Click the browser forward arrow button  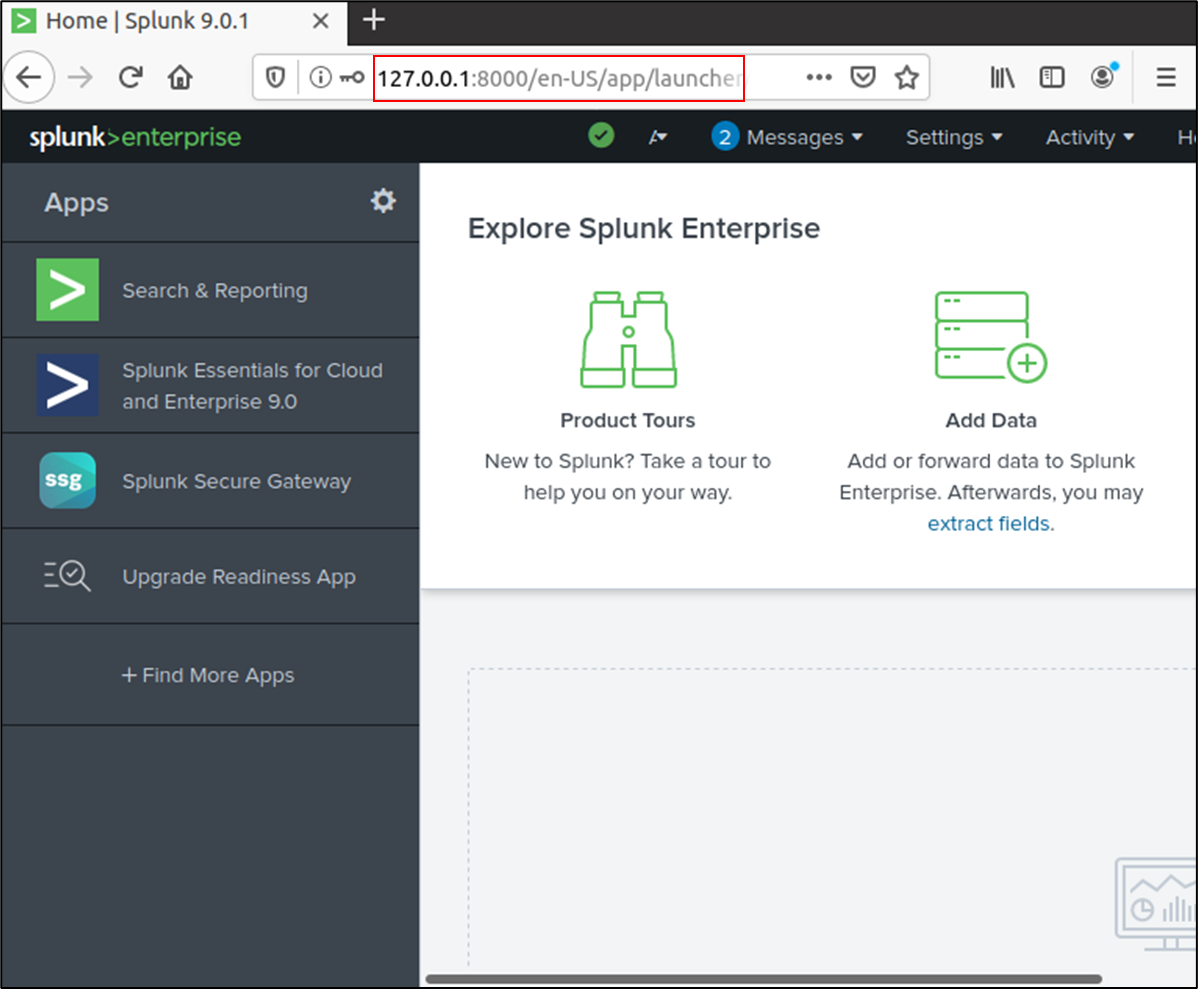click(x=79, y=77)
